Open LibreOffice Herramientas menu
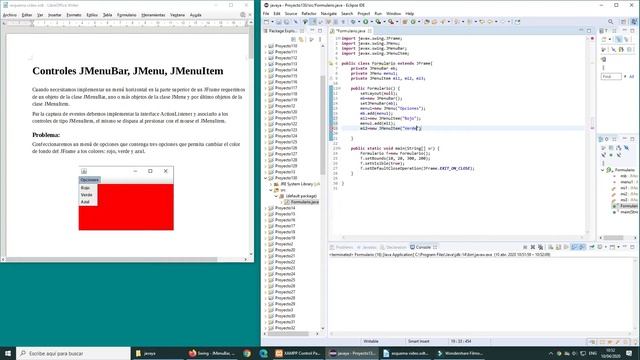 [153, 15]
